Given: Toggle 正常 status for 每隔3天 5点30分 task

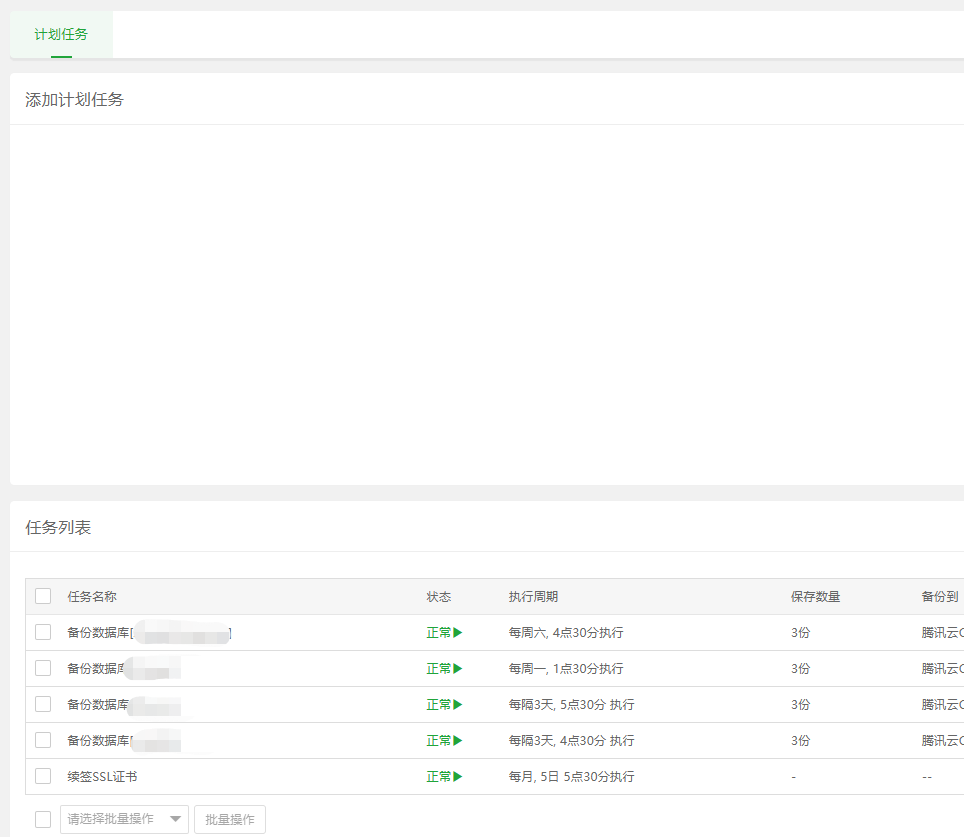Looking at the screenshot, I should 444,704.
